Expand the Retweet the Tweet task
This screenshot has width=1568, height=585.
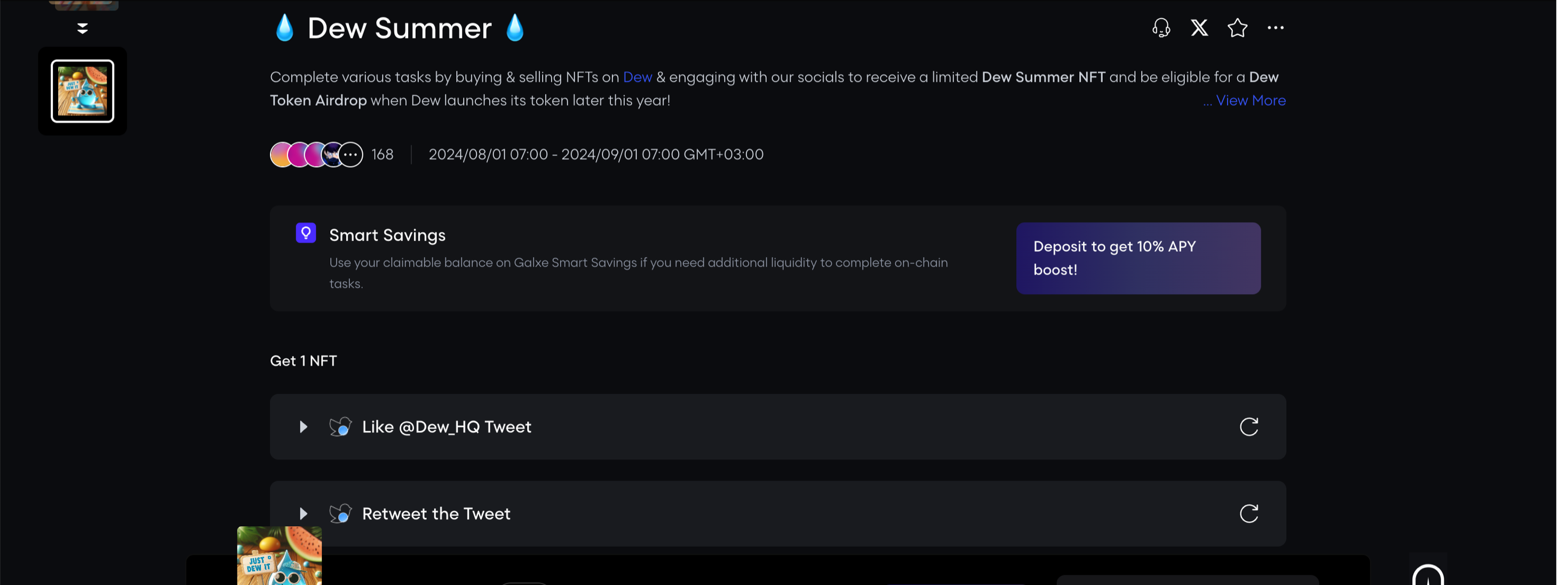(x=303, y=514)
